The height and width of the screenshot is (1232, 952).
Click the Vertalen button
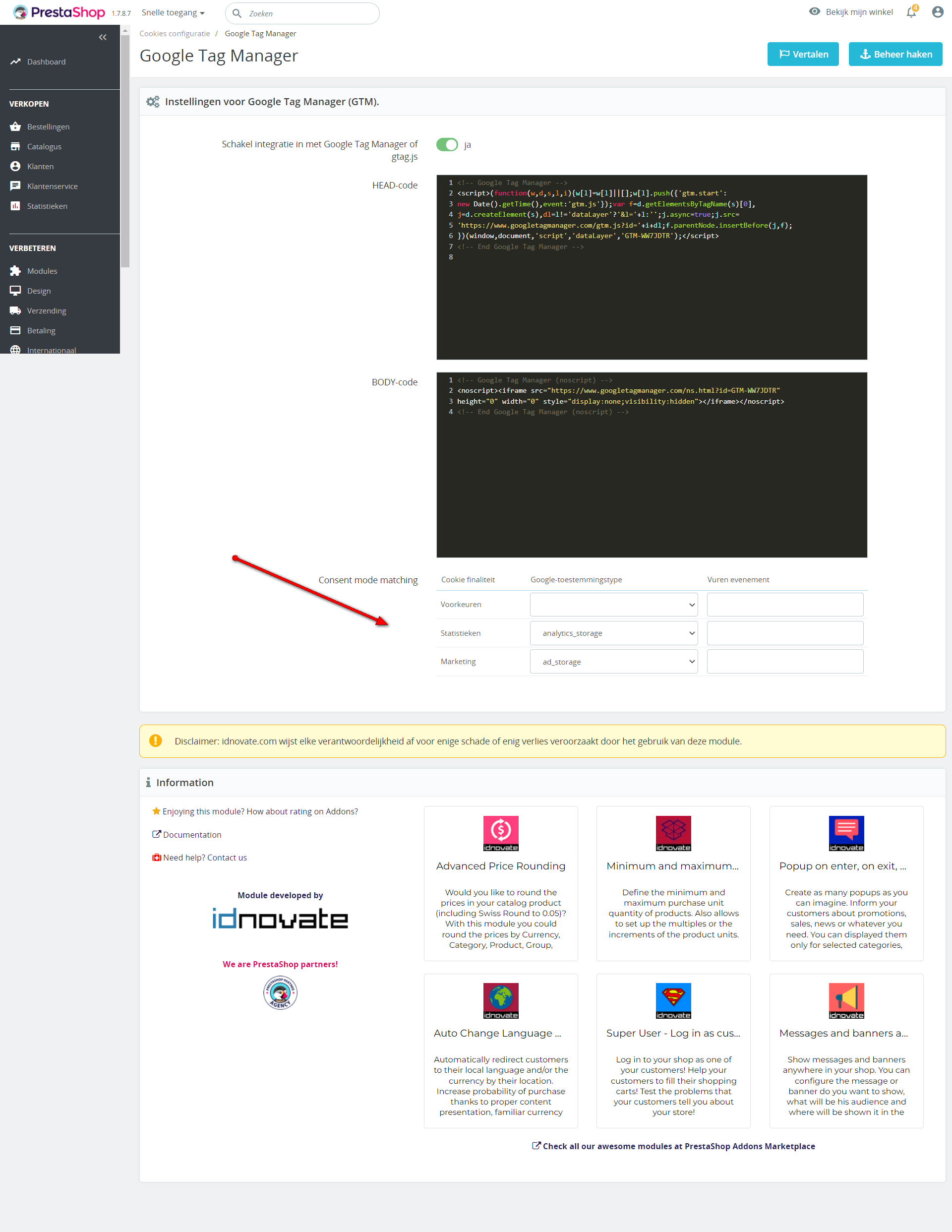(x=803, y=54)
